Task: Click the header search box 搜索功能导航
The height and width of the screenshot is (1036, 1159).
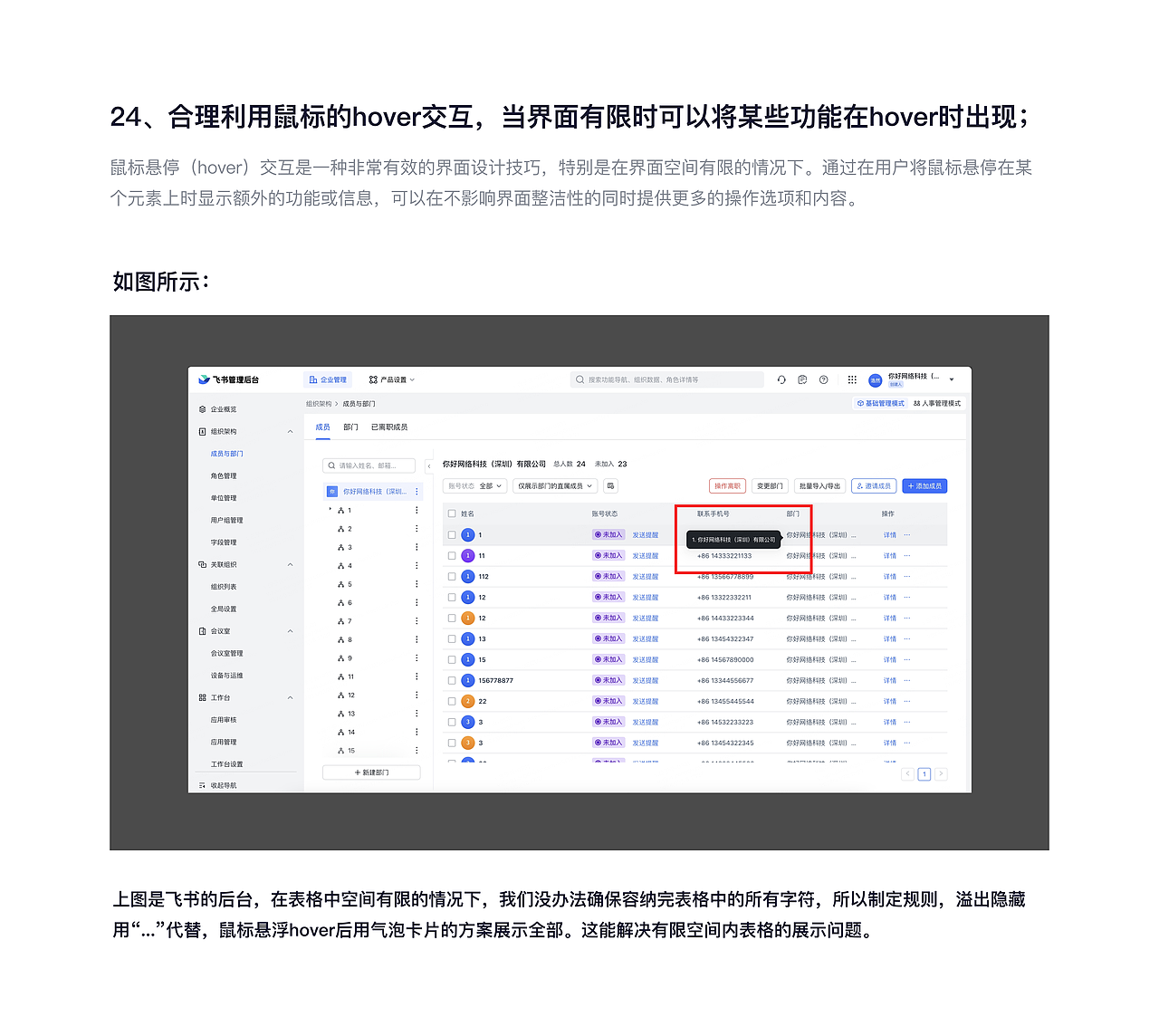Action: (666, 380)
